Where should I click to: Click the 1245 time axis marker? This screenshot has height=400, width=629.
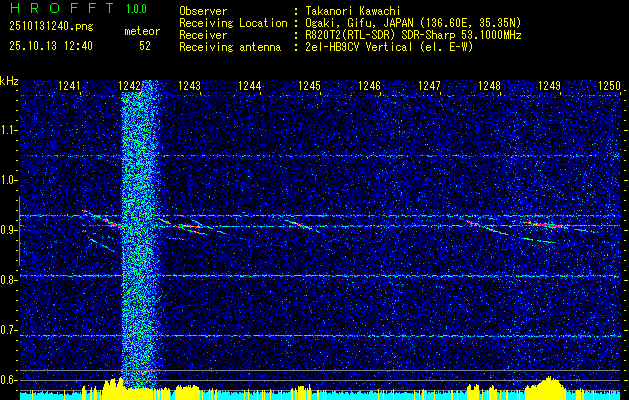click(309, 85)
